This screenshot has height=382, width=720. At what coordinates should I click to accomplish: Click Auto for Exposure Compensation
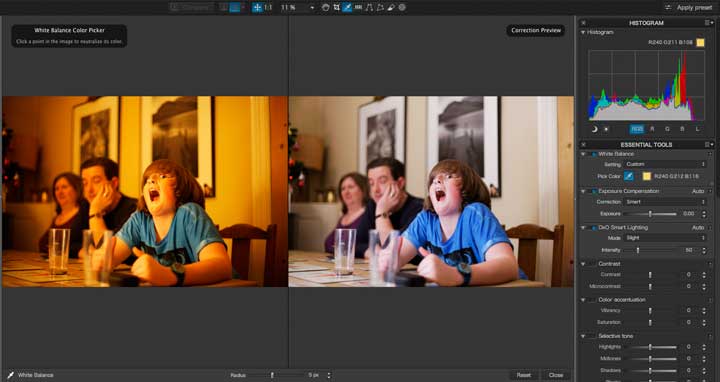pyautogui.click(x=698, y=191)
